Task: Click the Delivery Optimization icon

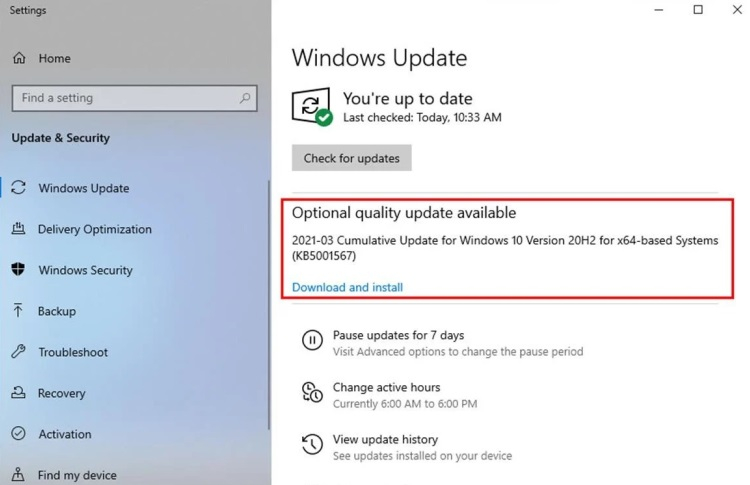Action: tap(18, 229)
